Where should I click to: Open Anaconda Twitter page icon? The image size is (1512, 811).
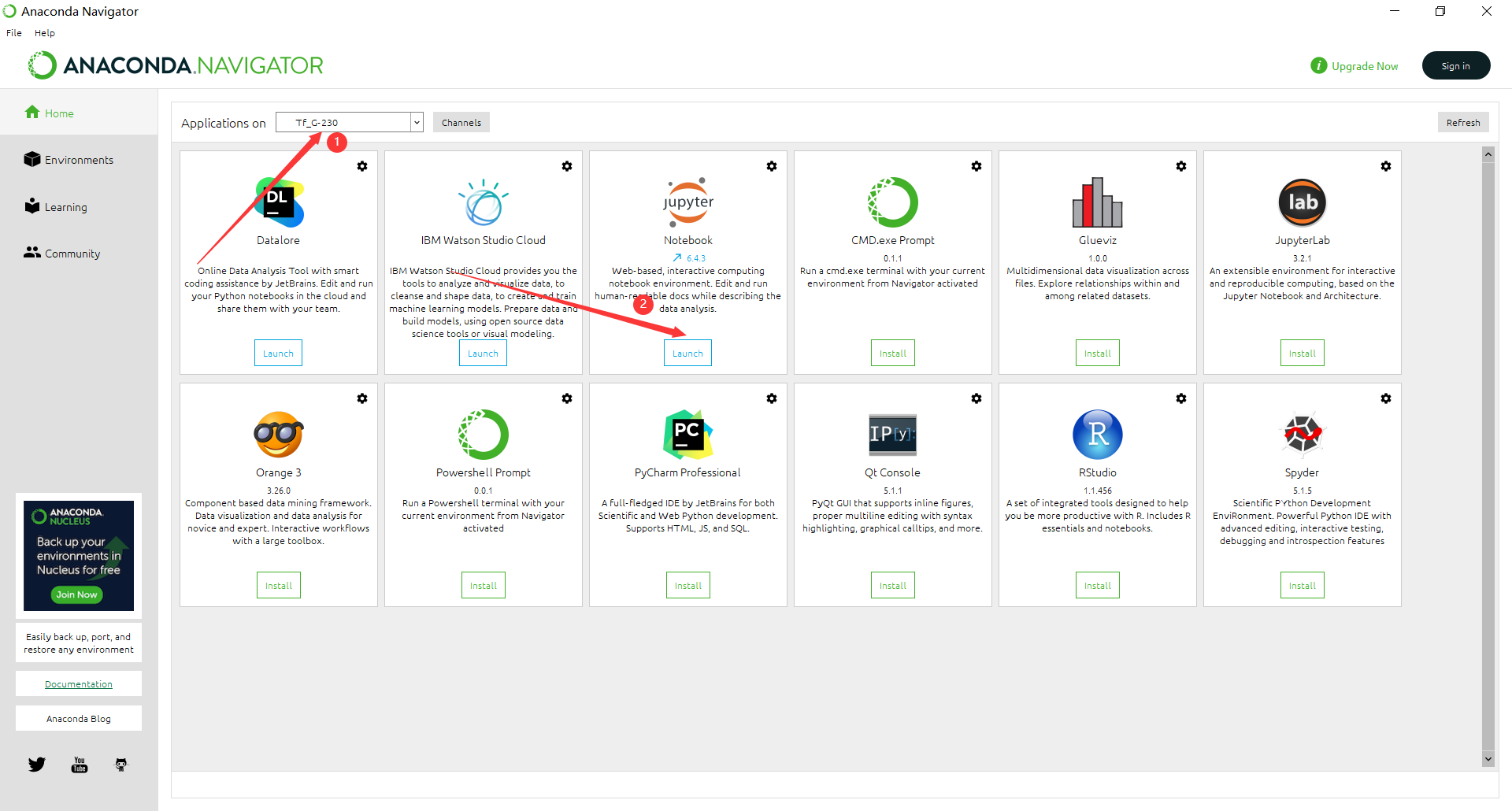[37, 765]
